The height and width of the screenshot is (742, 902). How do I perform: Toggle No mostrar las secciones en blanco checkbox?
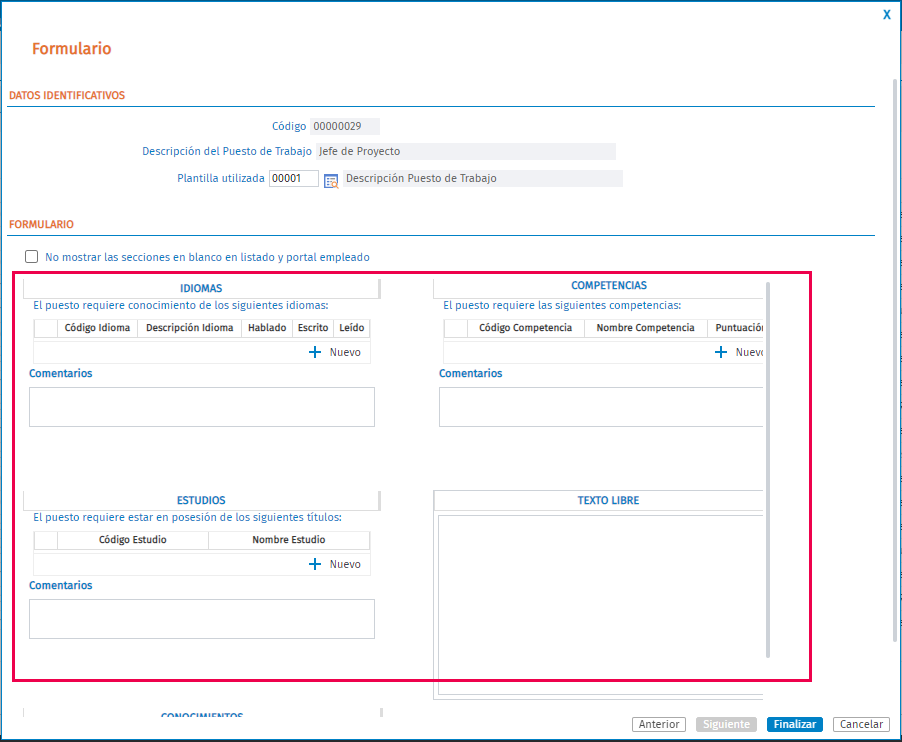(32, 257)
